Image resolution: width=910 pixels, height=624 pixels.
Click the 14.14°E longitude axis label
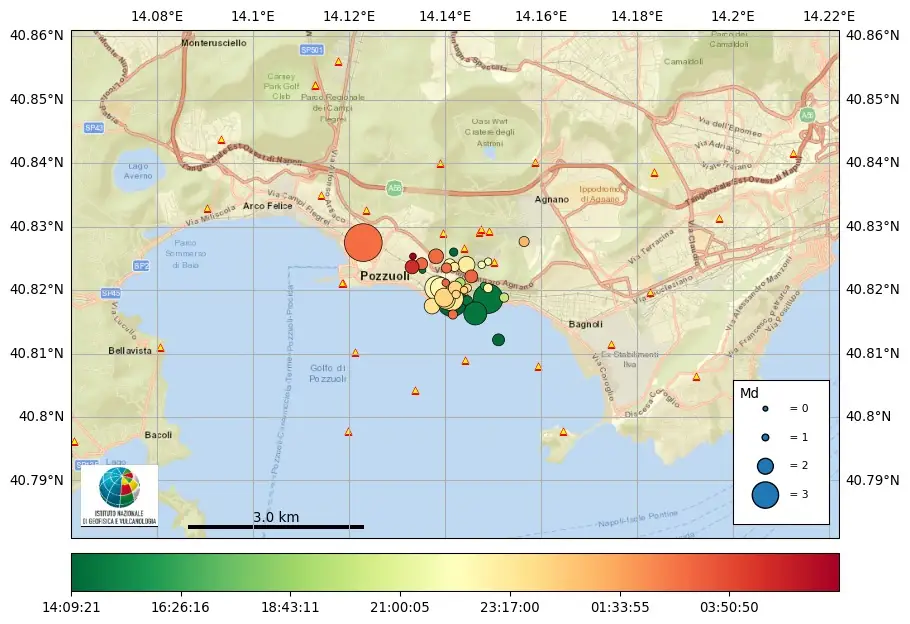click(445, 16)
